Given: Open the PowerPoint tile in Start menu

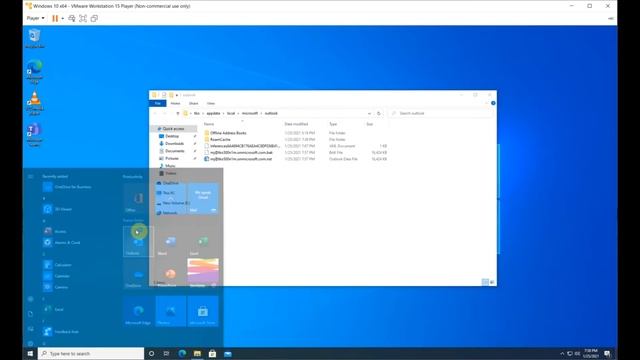Looking at the screenshot, I should [x=170, y=273].
